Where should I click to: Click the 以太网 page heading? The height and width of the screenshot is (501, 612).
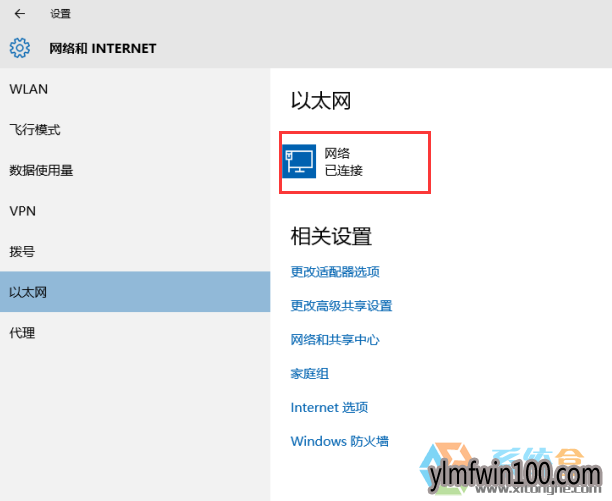pyautogui.click(x=321, y=101)
